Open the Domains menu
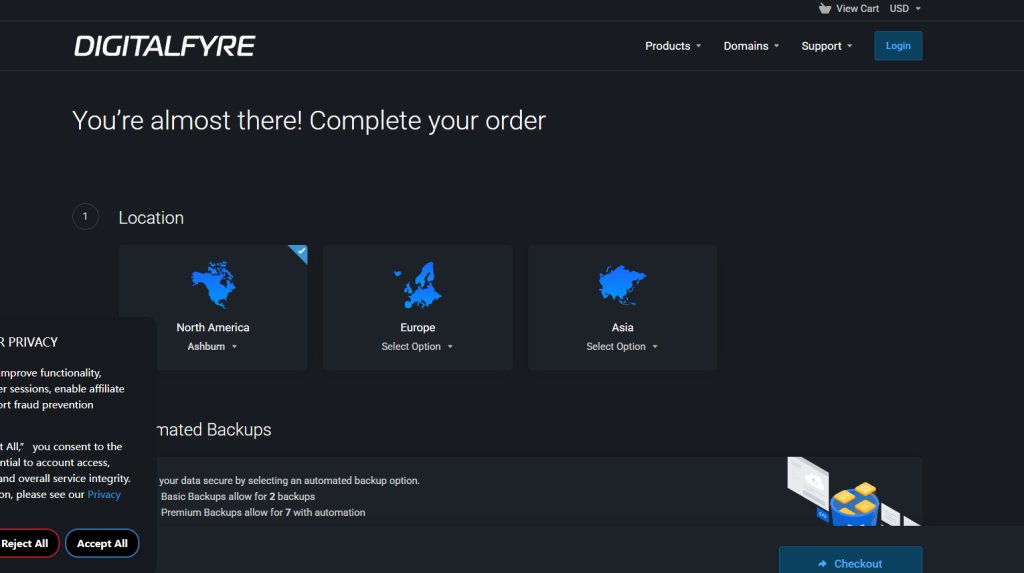The height and width of the screenshot is (573, 1024). [751, 46]
